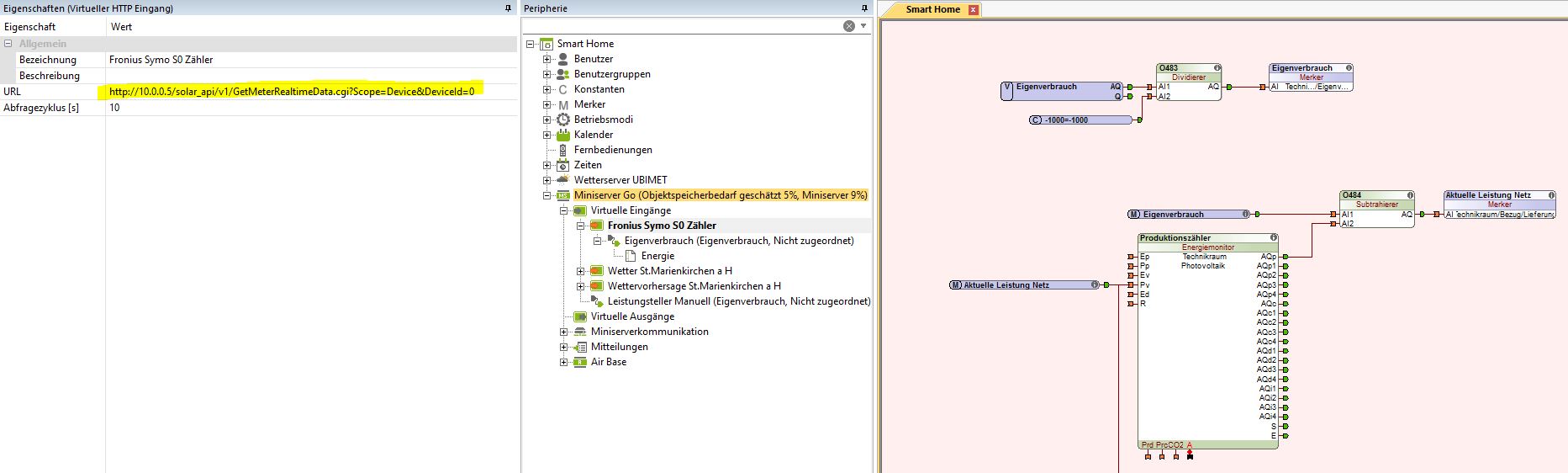Select the Fernbedienungen tree entry
1568x473 pixels.
(613, 150)
